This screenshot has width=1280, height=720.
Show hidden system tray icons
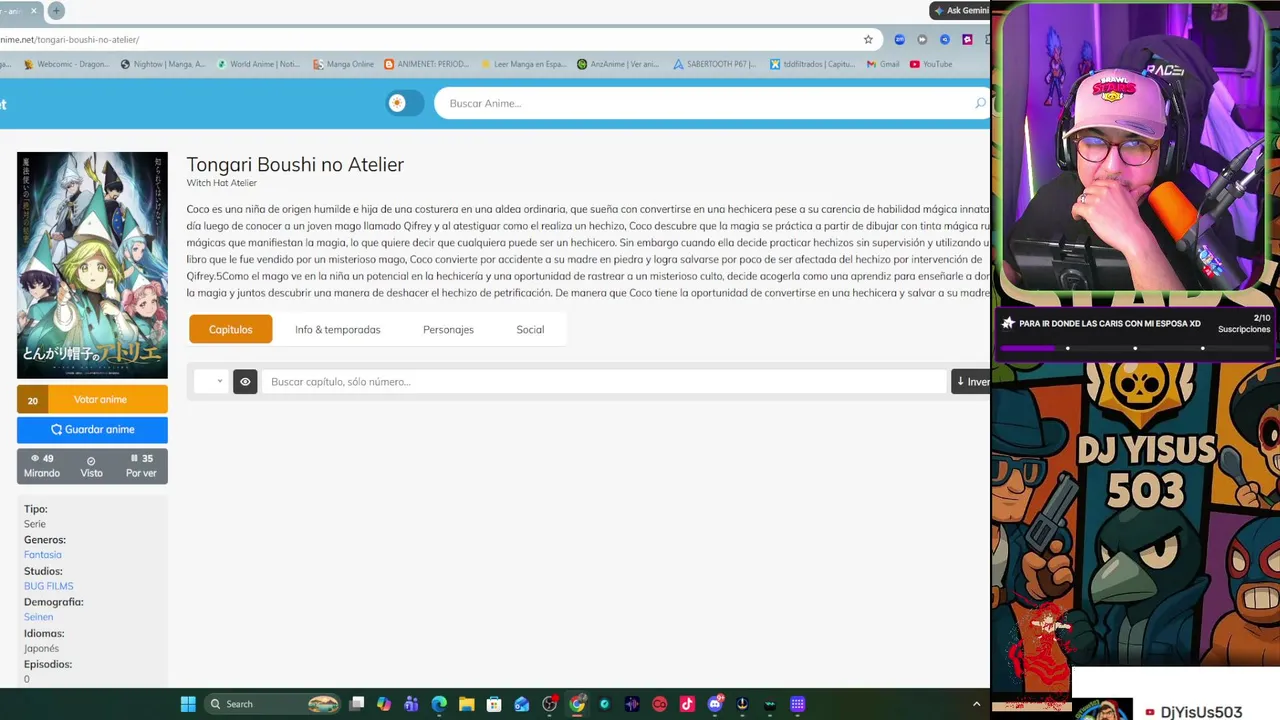(x=976, y=704)
